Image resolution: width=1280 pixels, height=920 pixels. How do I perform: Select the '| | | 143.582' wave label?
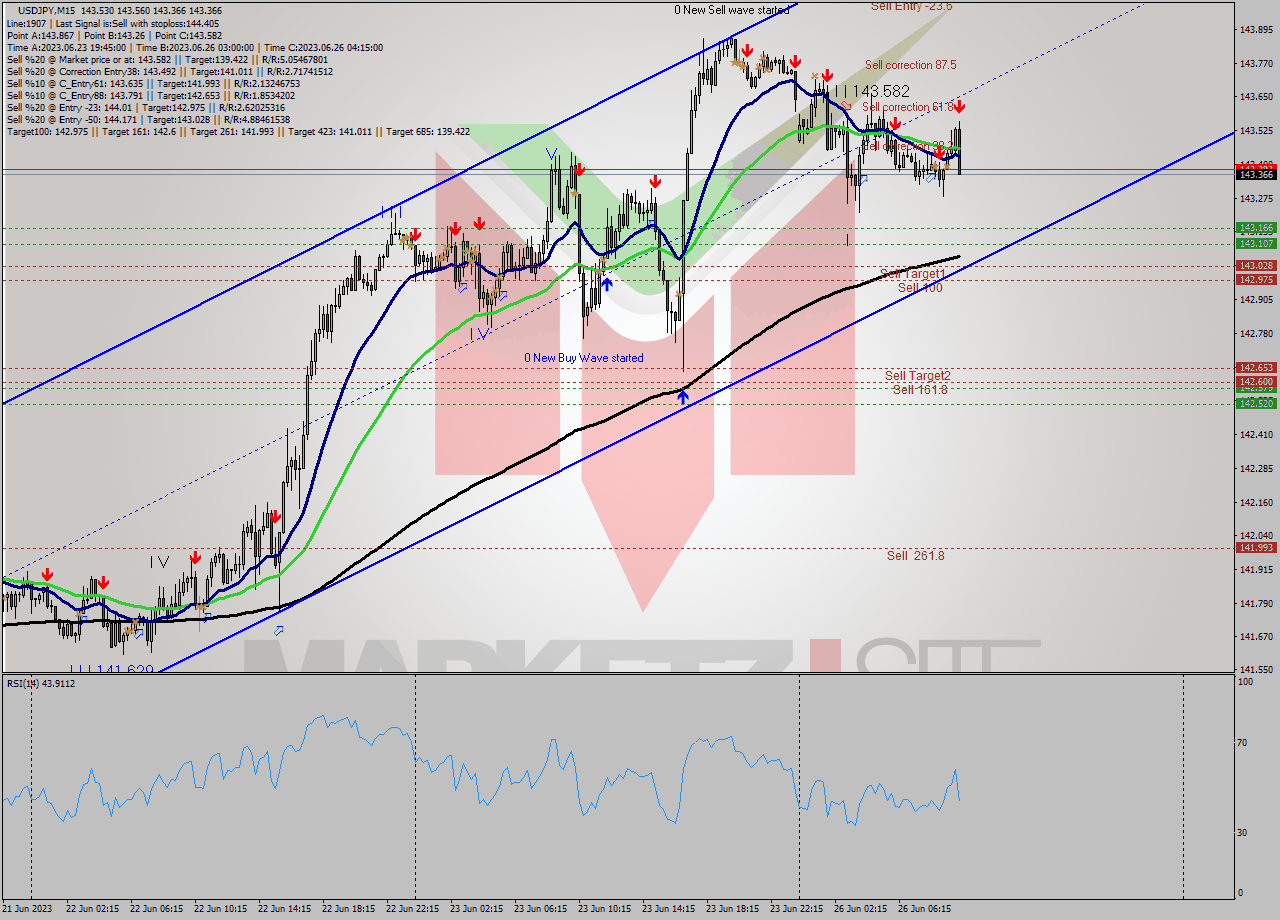coord(871,91)
